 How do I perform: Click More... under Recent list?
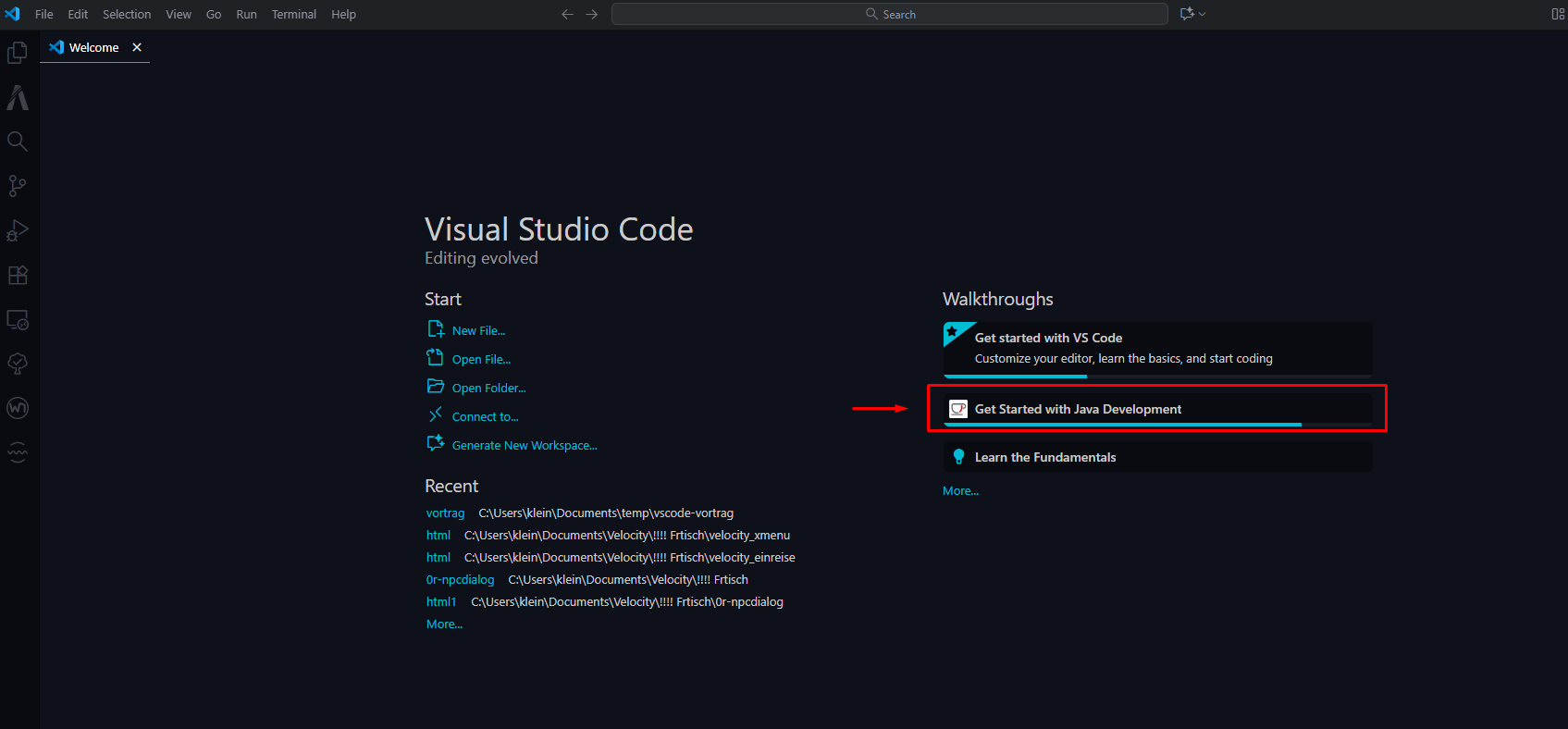tap(444, 624)
